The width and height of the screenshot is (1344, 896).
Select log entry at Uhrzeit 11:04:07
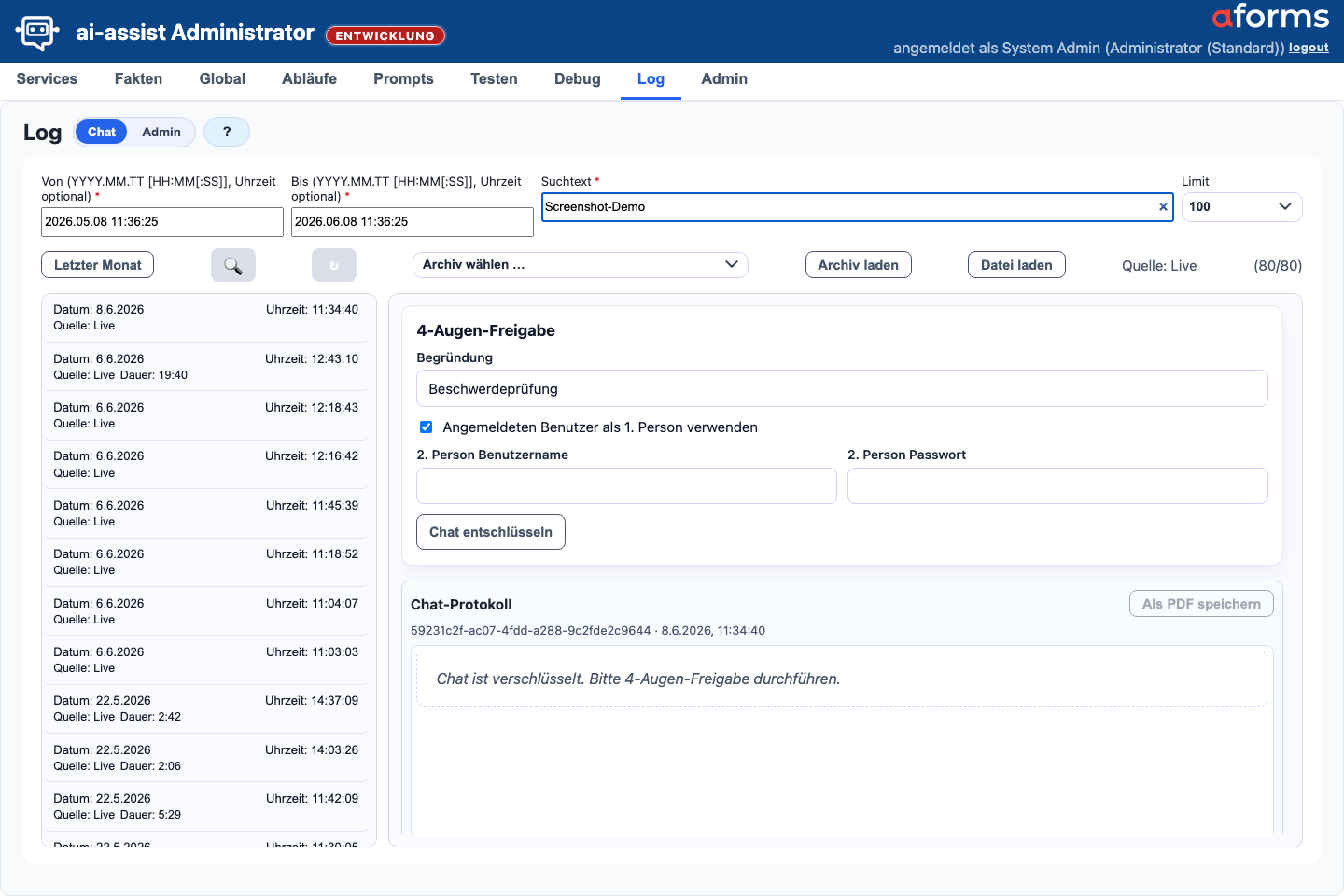point(205,611)
